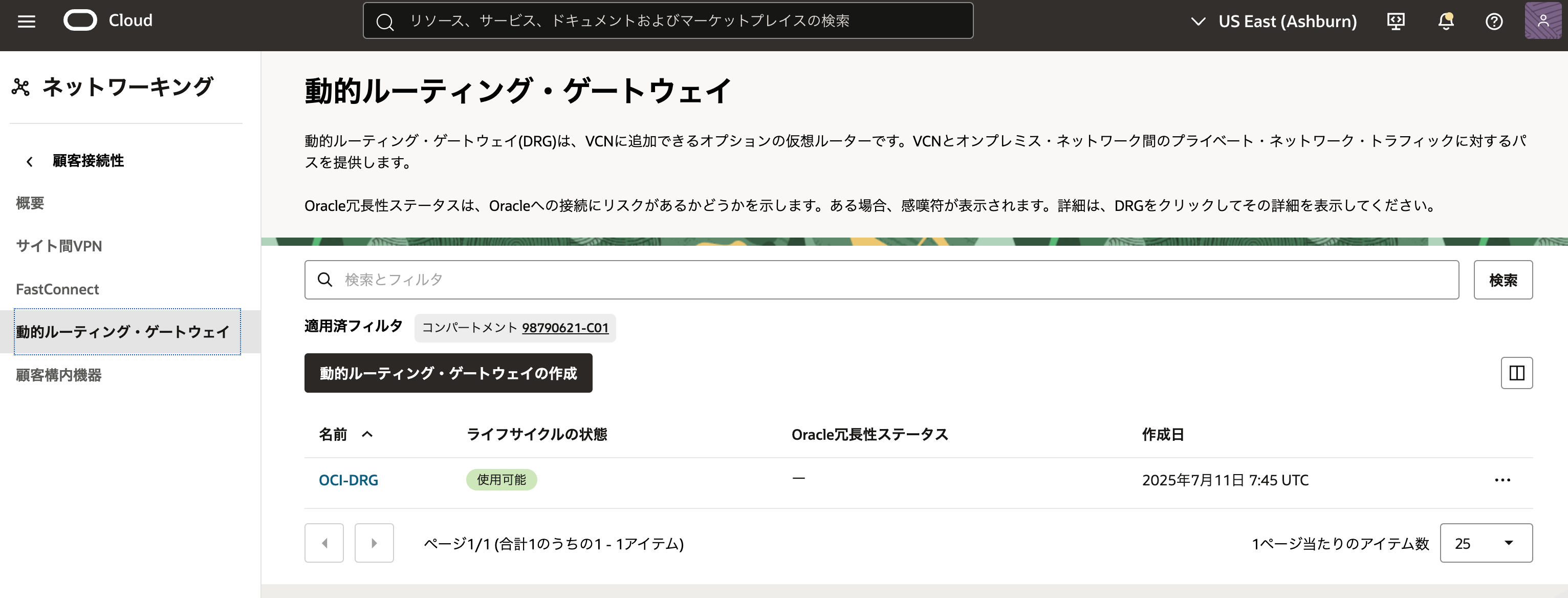Screen dimensions: 1568x598
Task: Click the ネットワーキング heading
Action: [128, 87]
